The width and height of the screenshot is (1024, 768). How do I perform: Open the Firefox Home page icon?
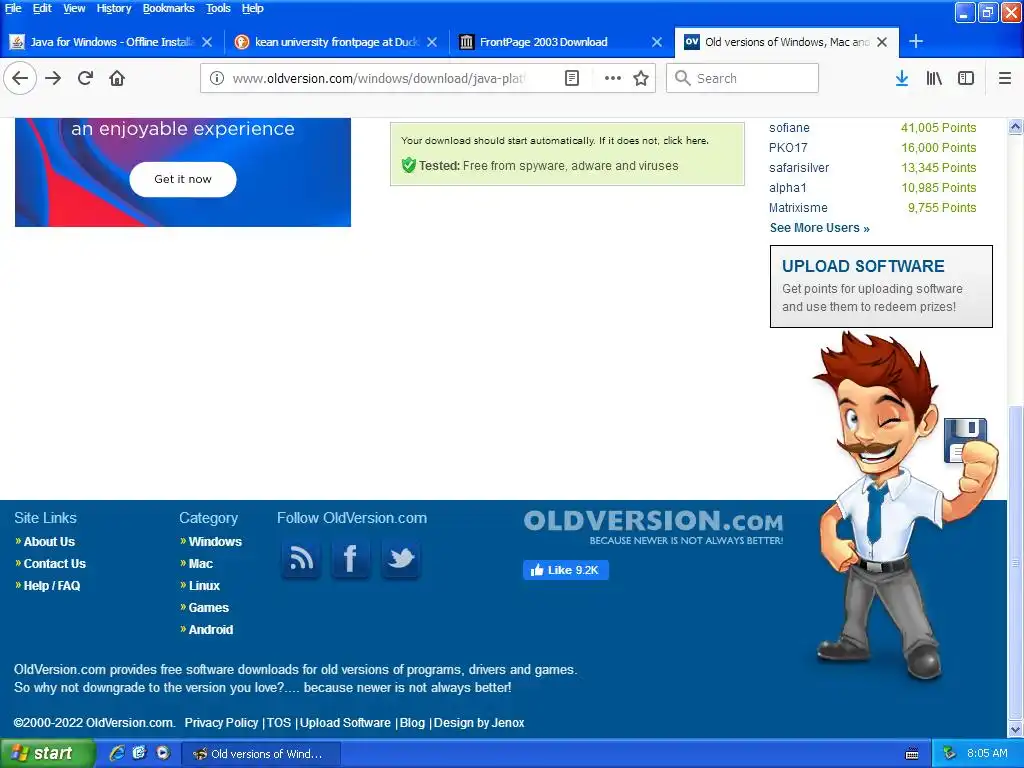coord(117,78)
